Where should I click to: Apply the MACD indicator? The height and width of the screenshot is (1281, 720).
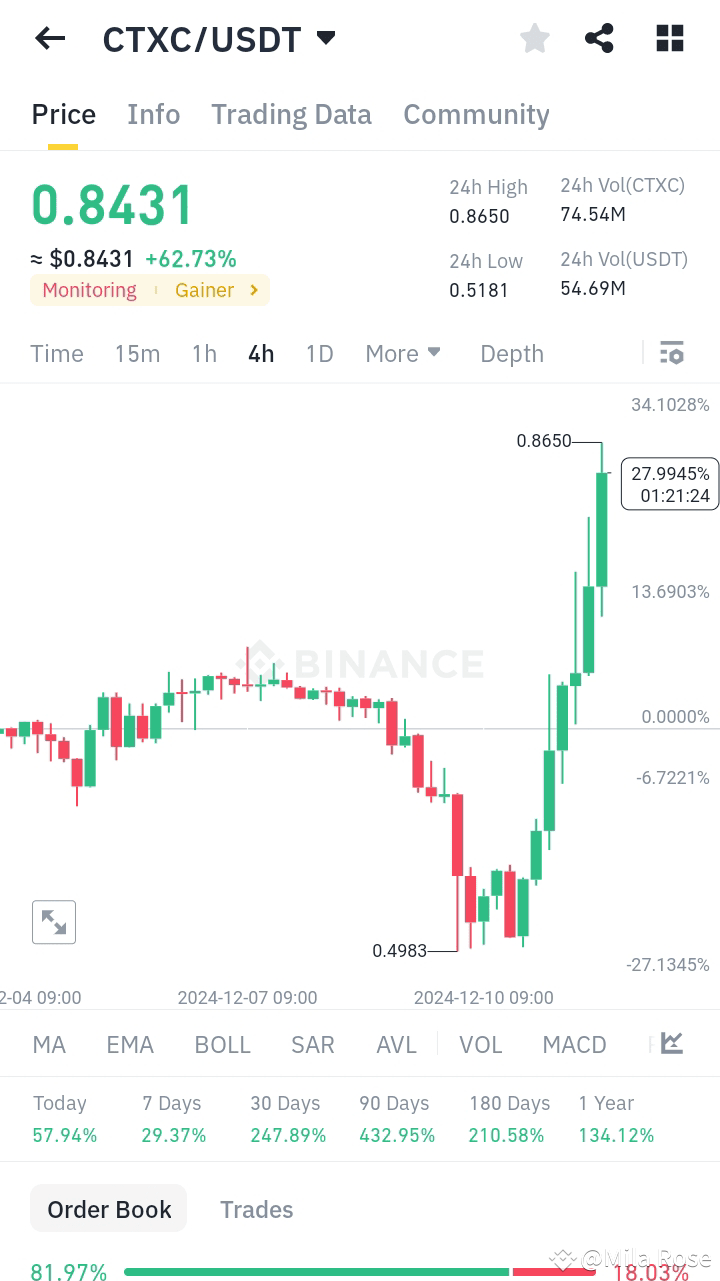574,1043
